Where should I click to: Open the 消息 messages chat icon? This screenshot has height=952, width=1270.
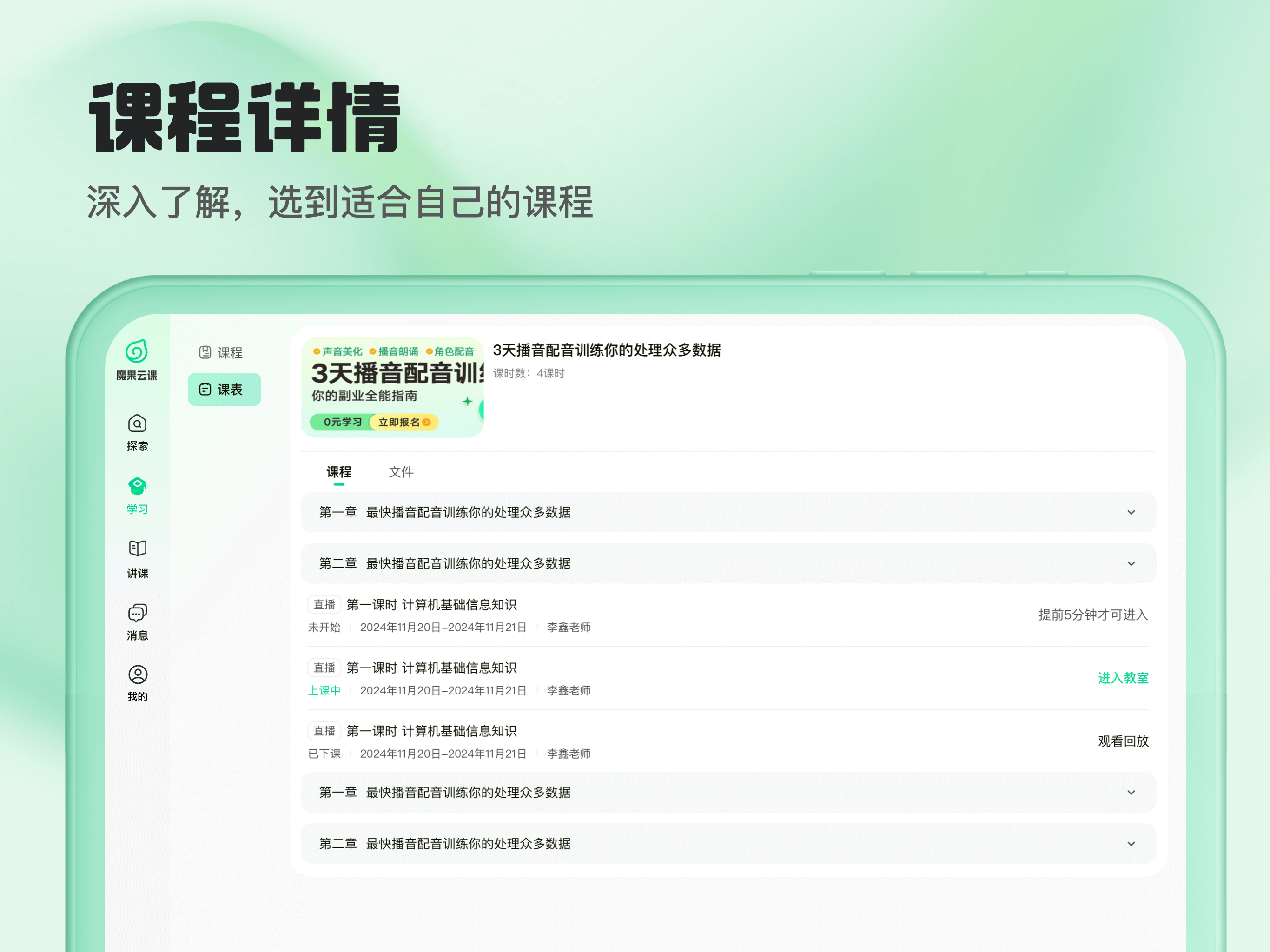(137, 613)
